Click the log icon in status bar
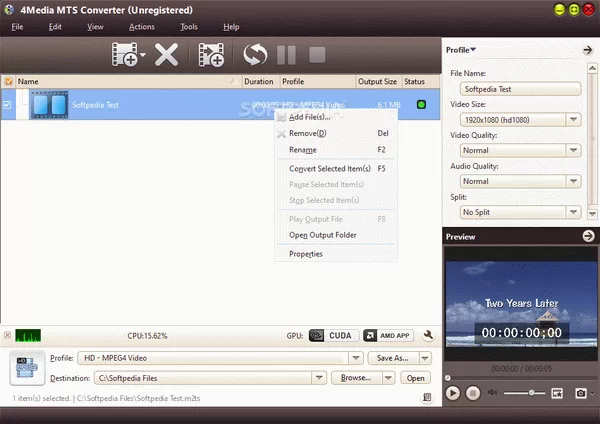This screenshot has height=424, width=600. 427,398
